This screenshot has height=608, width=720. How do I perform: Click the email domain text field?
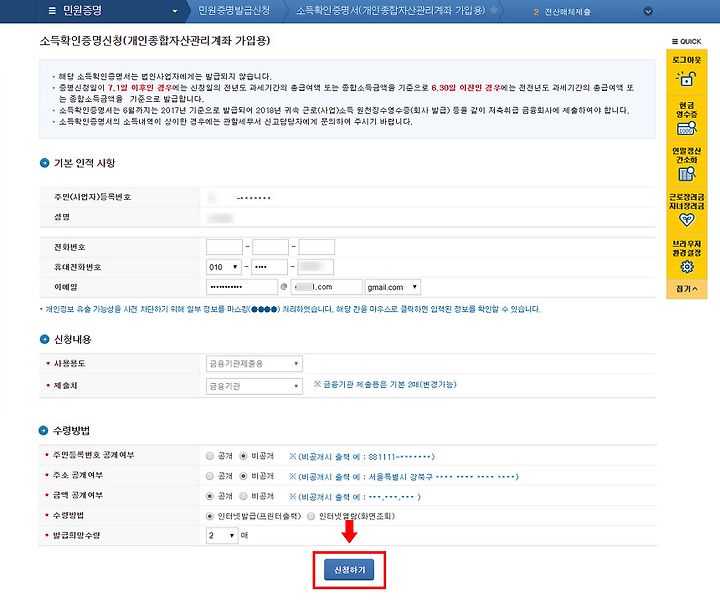click(x=326, y=287)
